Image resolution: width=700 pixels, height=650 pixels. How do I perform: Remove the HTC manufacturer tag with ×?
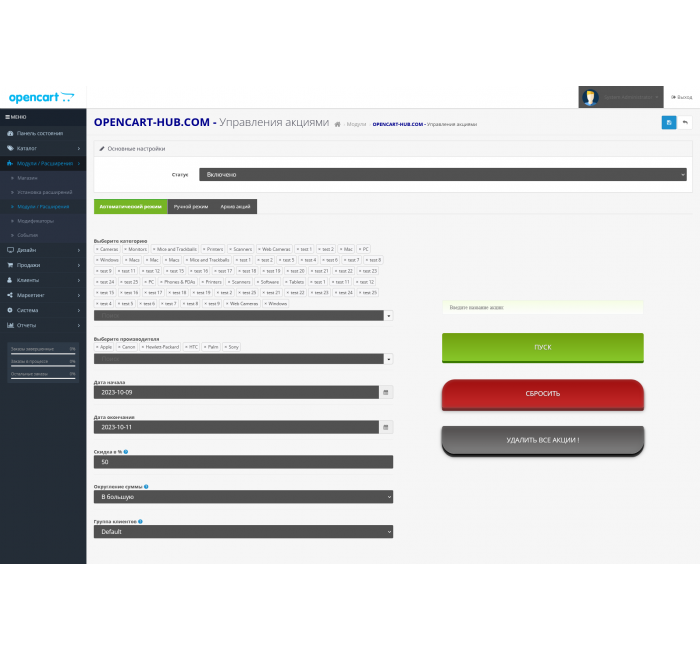[x=186, y=347]
